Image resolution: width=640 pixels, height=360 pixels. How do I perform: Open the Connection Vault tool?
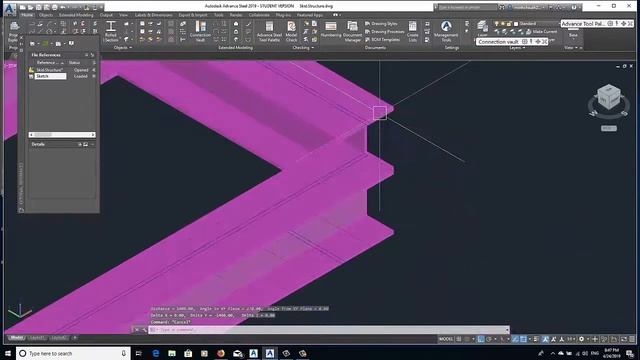pos(200,31)
